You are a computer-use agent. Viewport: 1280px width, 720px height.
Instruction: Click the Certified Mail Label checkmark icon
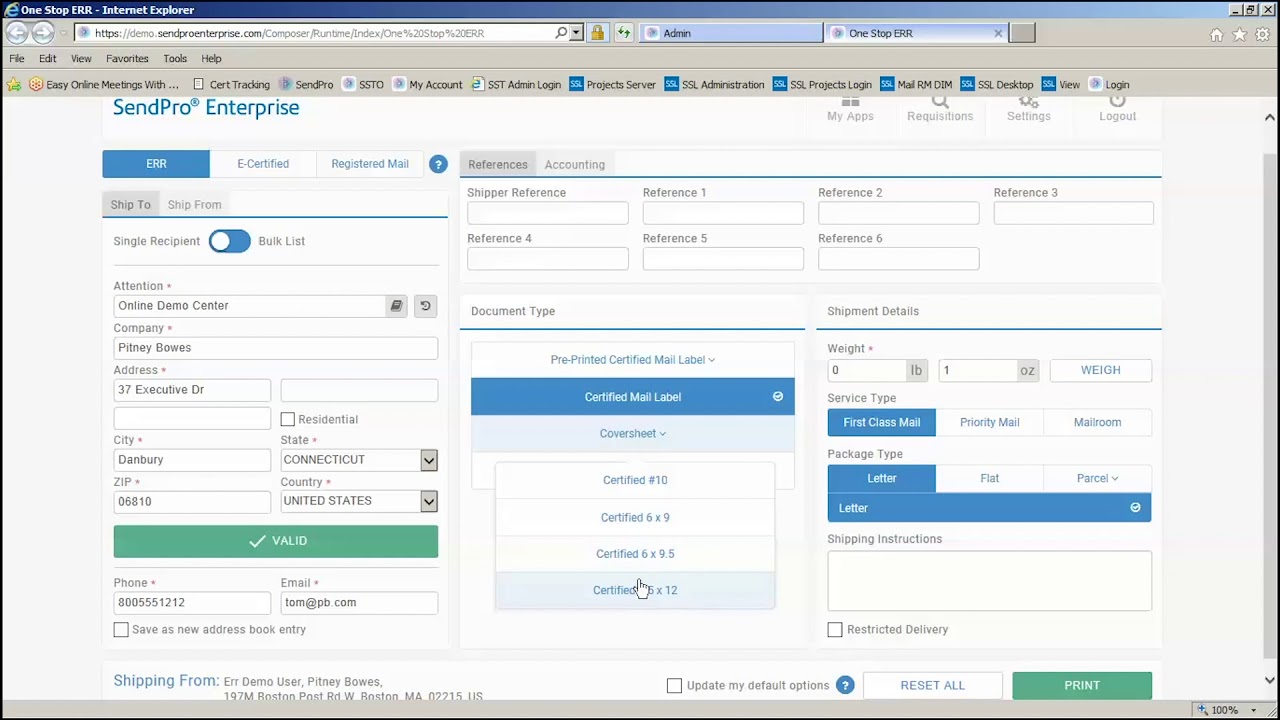point(777,397)
